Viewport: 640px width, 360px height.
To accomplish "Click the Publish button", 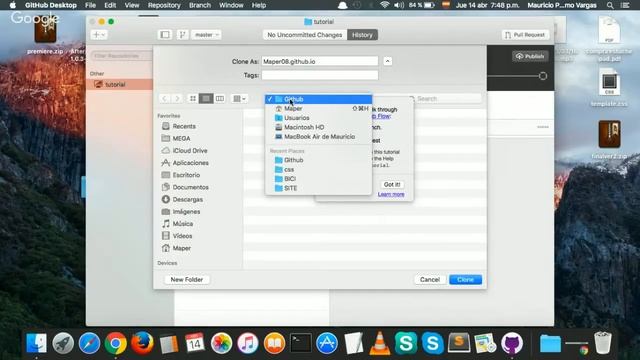I will (x=530, y=56).
